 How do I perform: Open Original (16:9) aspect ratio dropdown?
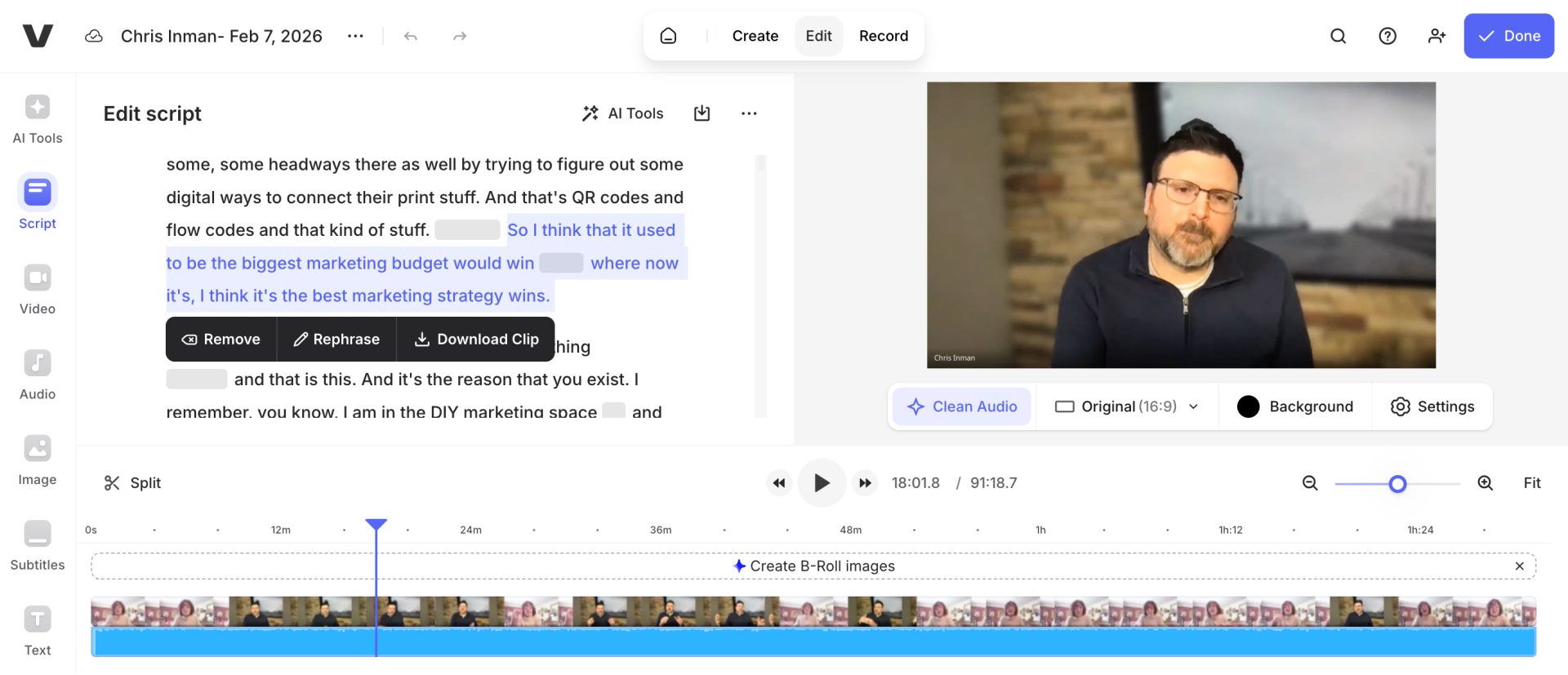(x=1127, y=406)
